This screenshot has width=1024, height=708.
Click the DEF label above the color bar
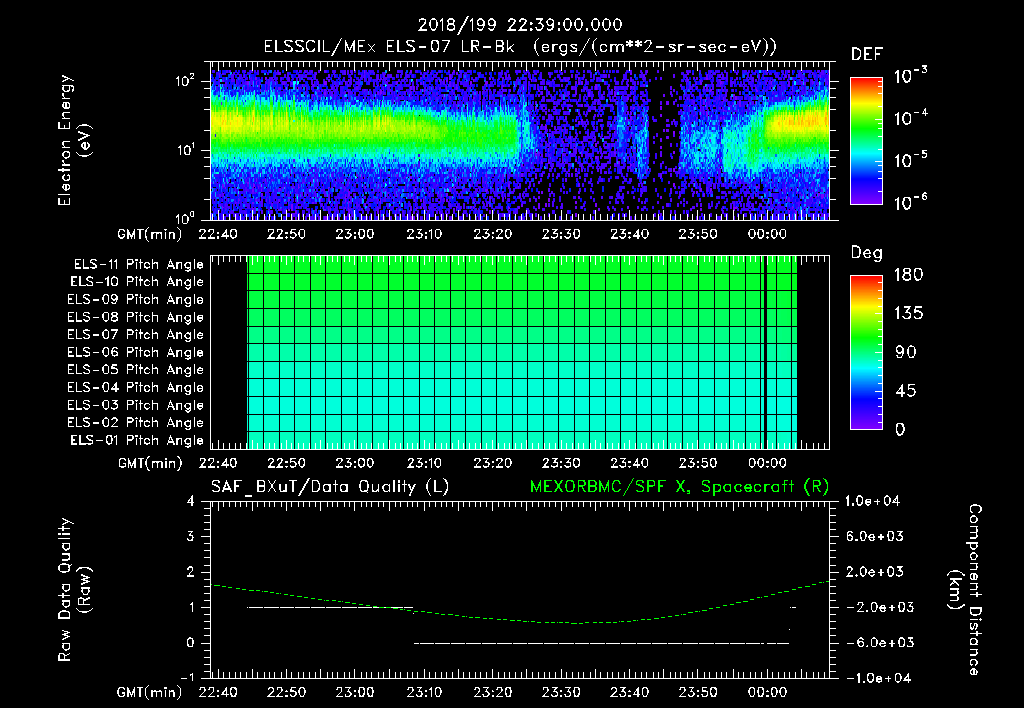[x=867, y=55]
